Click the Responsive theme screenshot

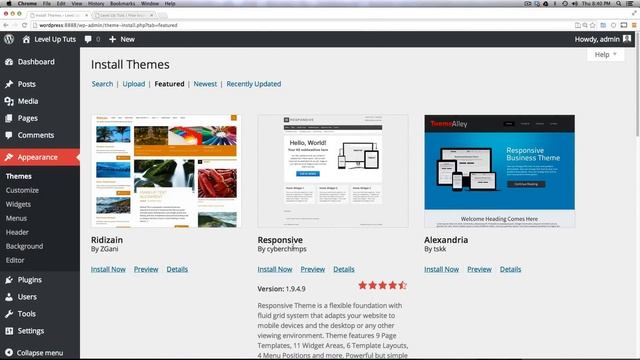[333, 171]
